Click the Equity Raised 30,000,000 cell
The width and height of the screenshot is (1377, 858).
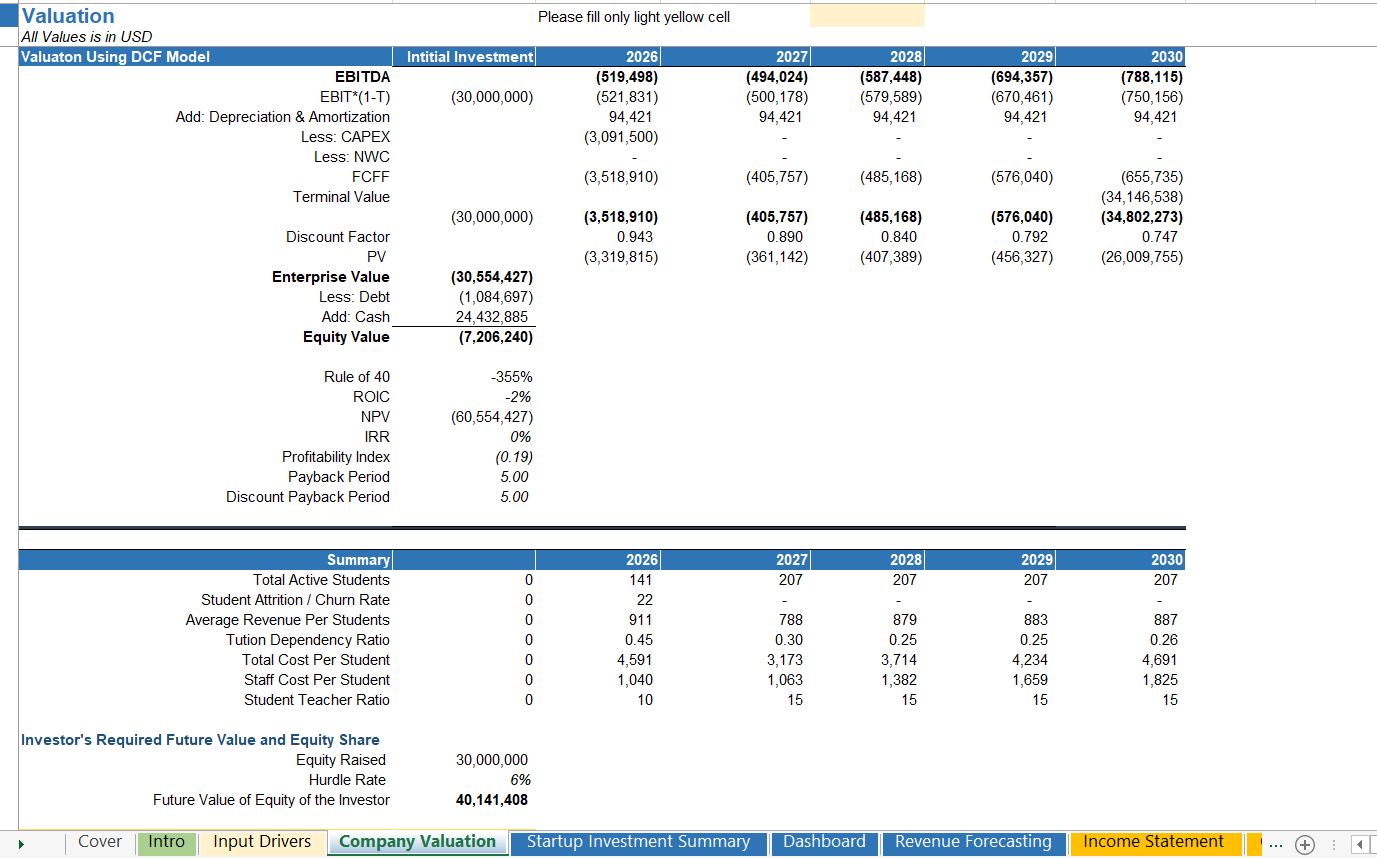491,760
